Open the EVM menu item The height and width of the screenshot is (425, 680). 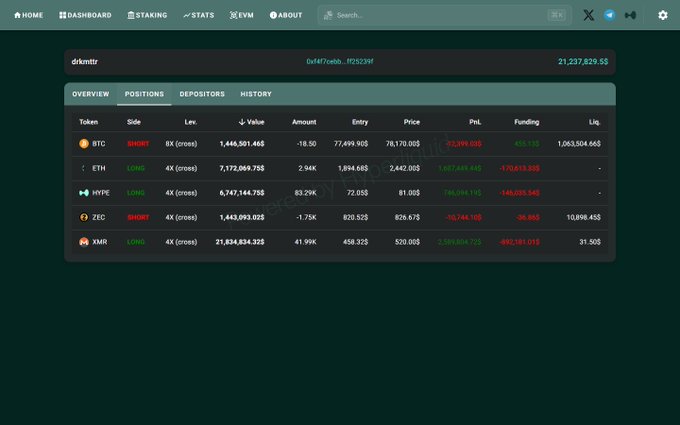click(242, 15)
